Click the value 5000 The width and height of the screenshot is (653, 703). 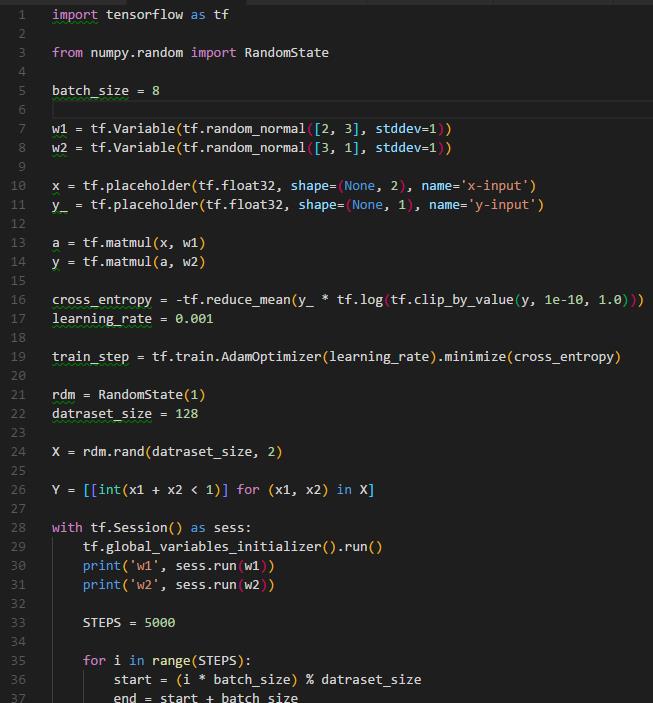(160, 623)
